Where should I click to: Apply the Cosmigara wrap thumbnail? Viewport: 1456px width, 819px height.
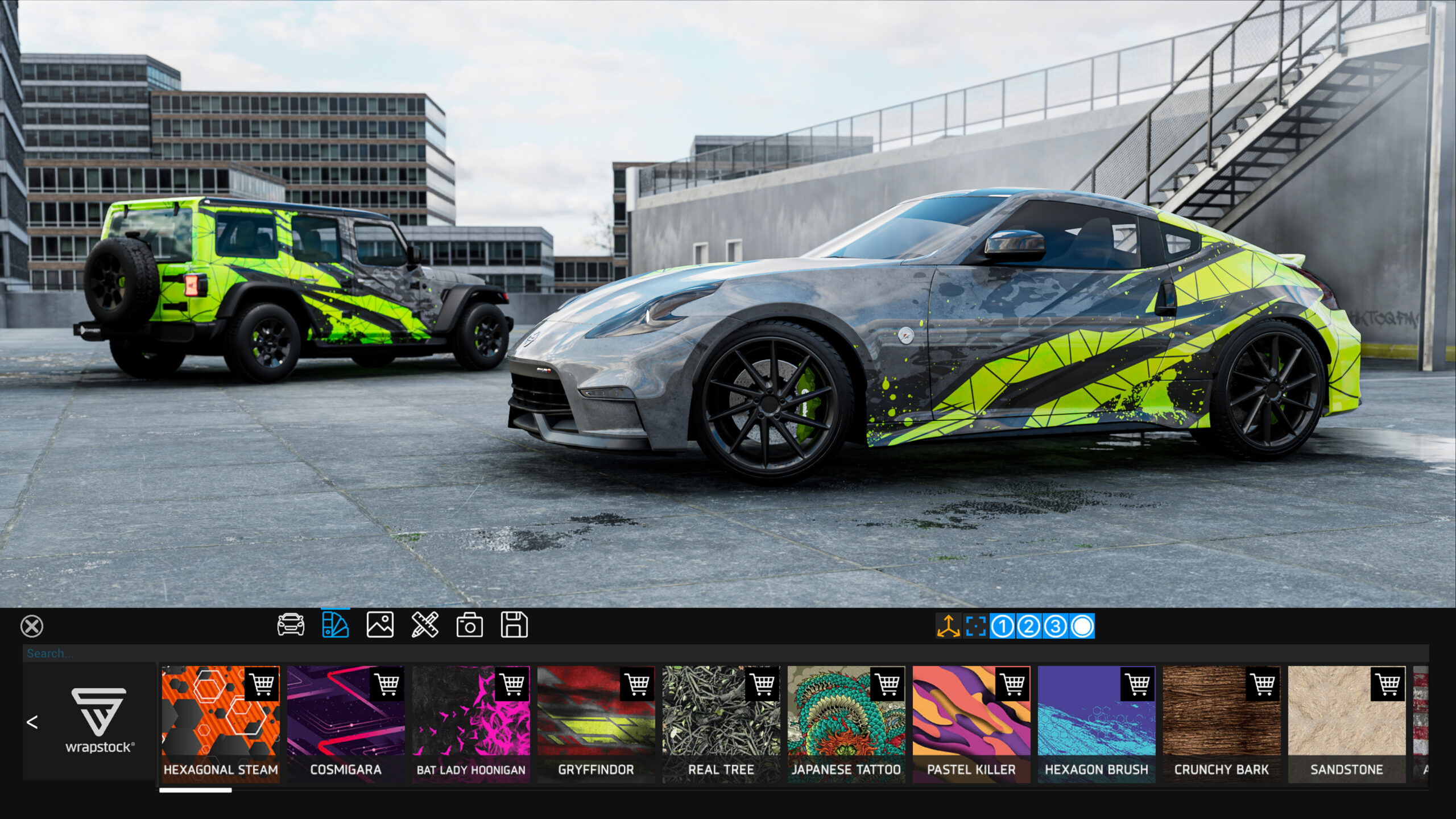point(346,725)
